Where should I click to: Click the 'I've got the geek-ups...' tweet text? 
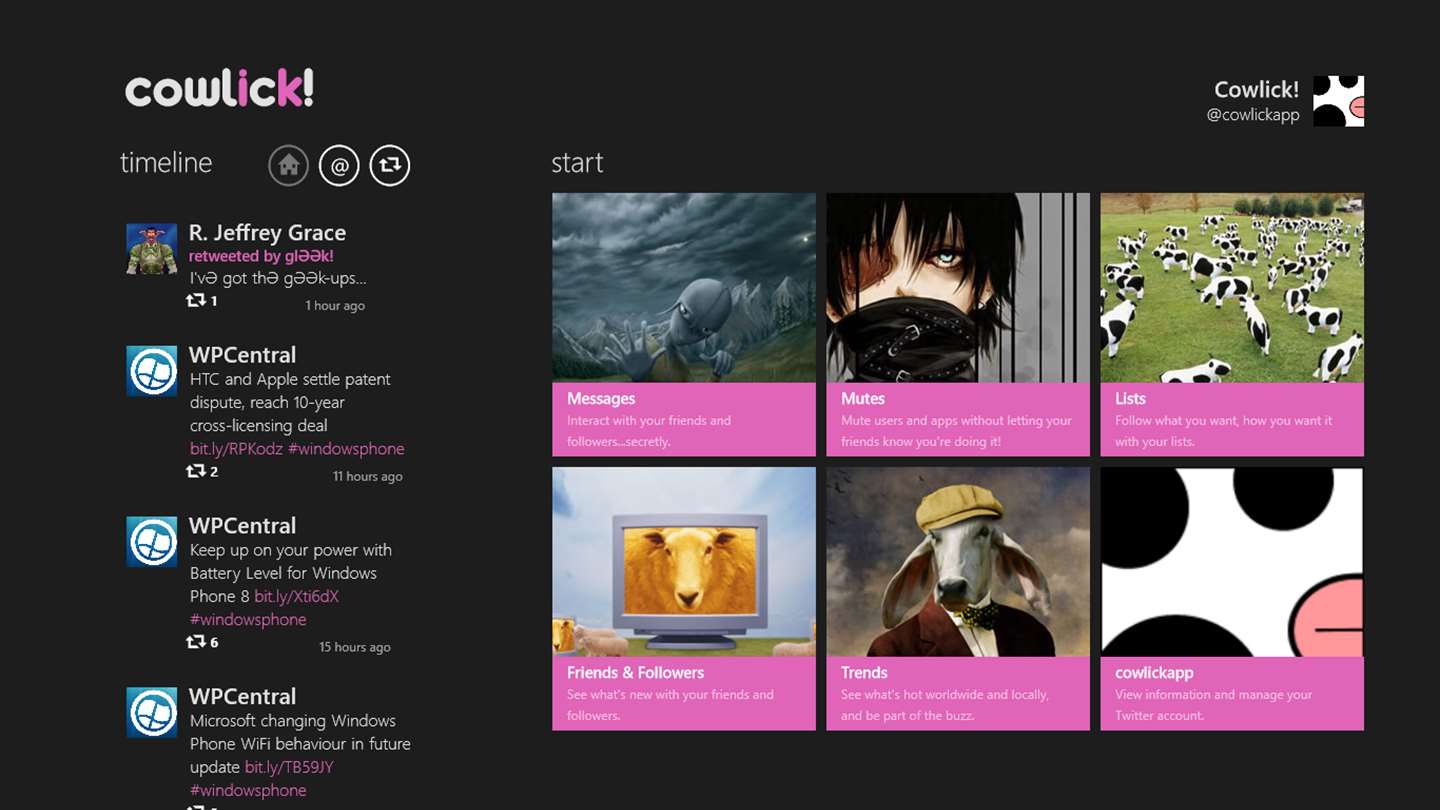278,279
